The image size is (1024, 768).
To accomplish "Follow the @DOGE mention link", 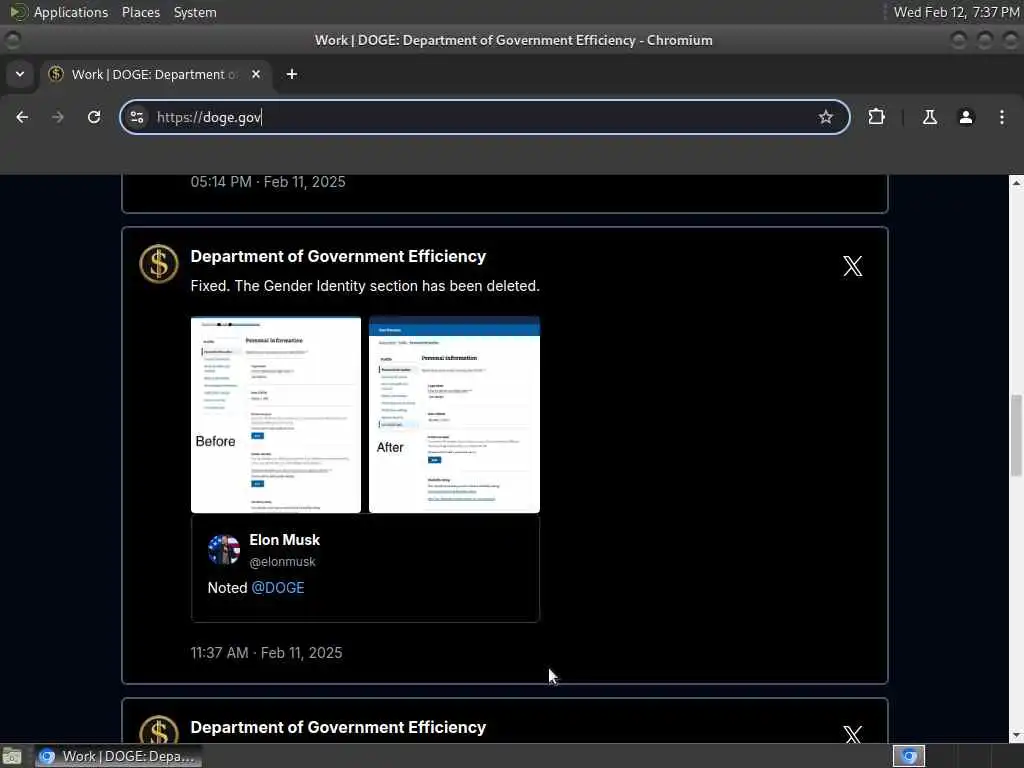I will click(278, 588).
